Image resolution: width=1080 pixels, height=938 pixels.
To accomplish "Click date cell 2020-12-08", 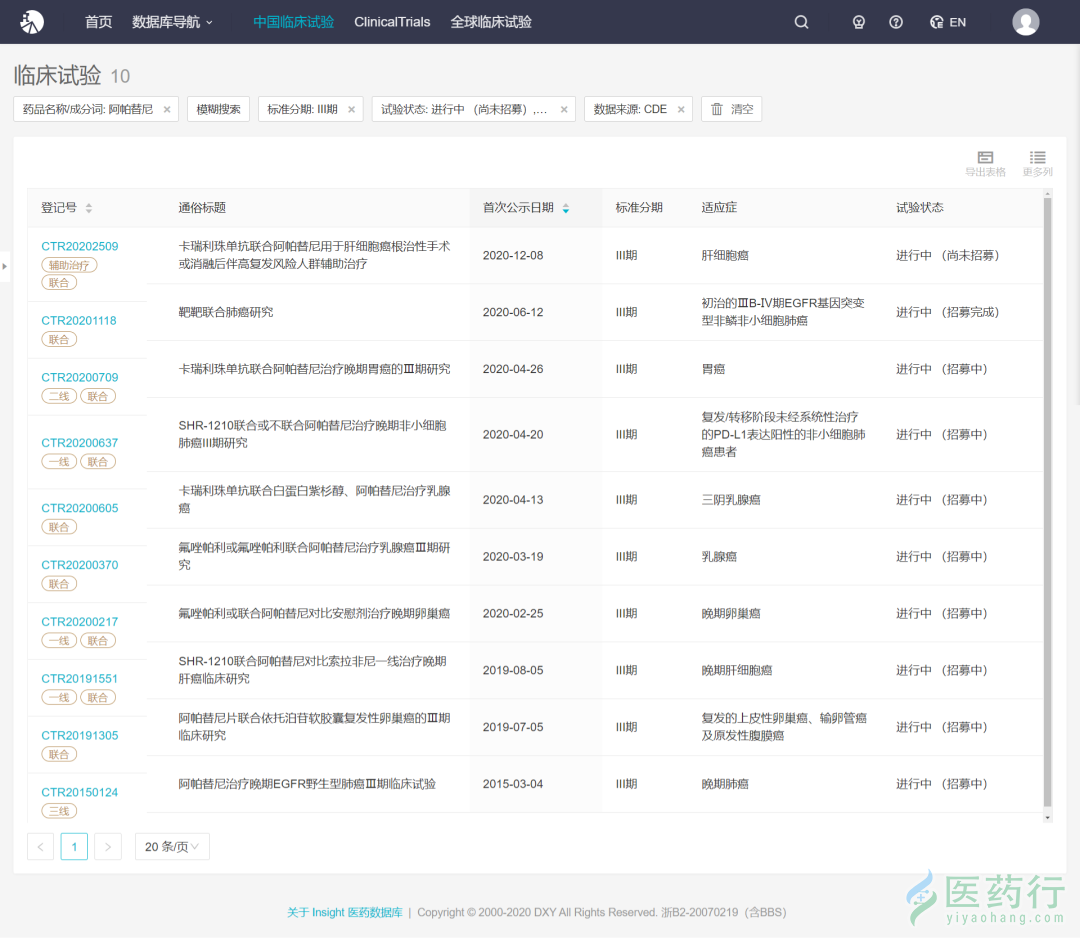I will pos(513,256).
